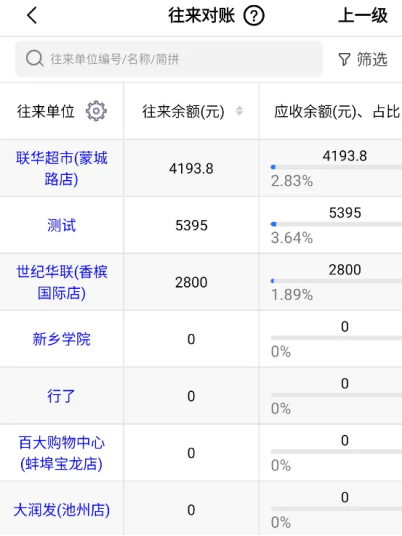This screenshot has width=402, height=536.
Task: Open 世纪华联(香槟国际店) link
Action: pyautogui.click(x=62, y=282)
